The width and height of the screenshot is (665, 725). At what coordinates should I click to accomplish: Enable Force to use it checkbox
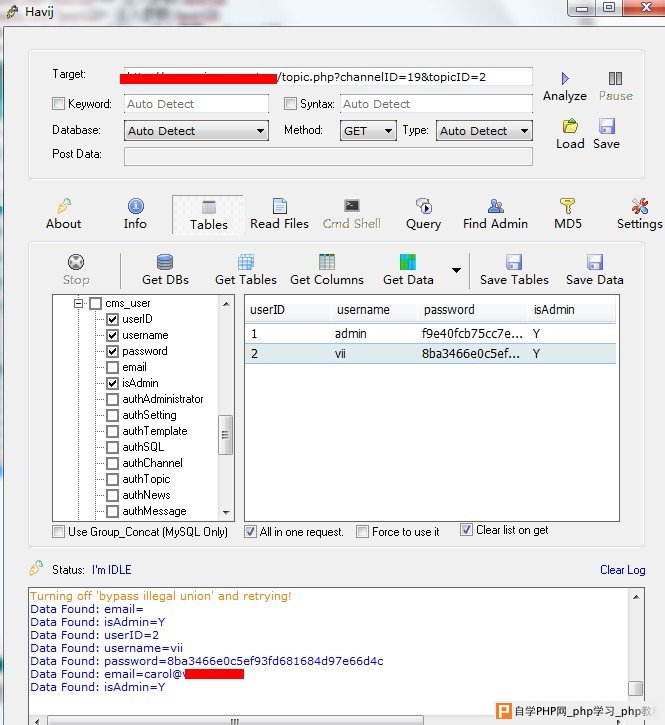363,532
